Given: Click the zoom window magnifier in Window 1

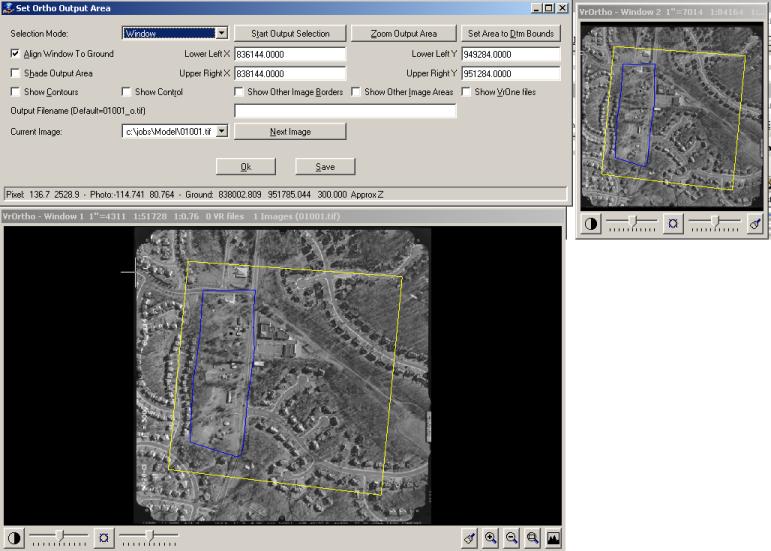Looking at the screenshot, I should [x=533, y=538].
